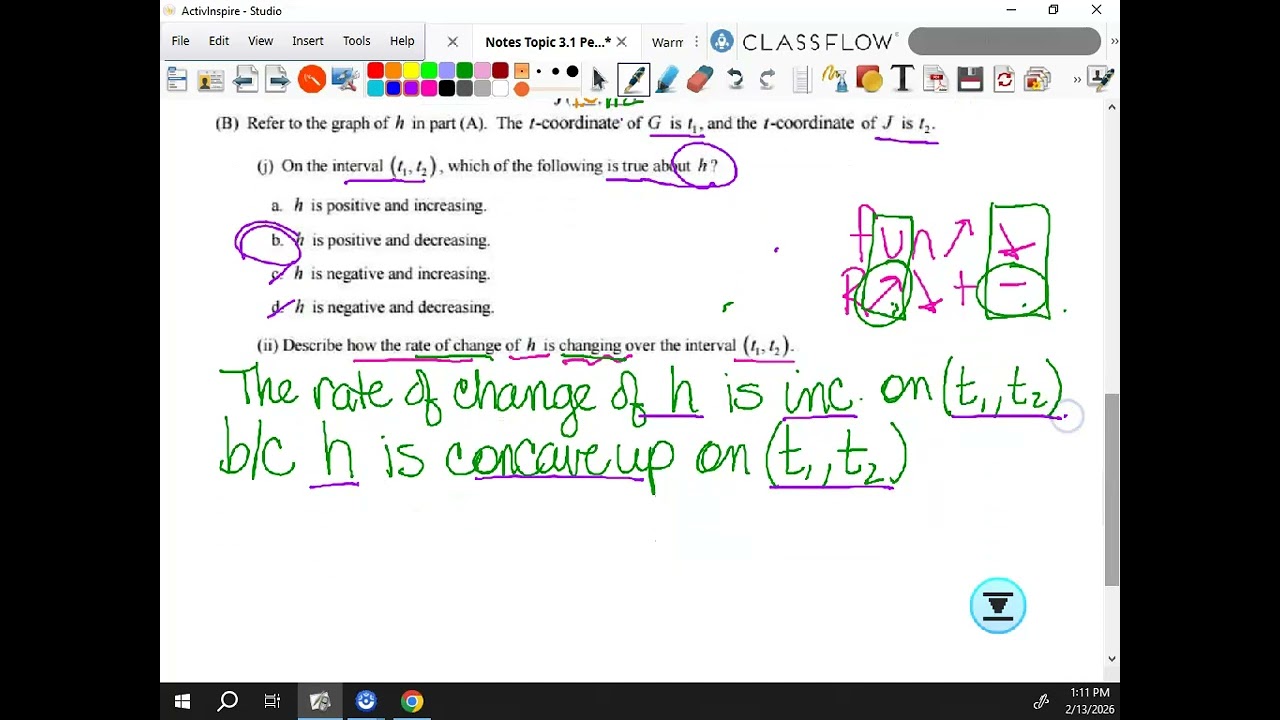Open Google Chrome from taskbar
This screenshot has height=720, width=1280.
[x=412, y=701]
